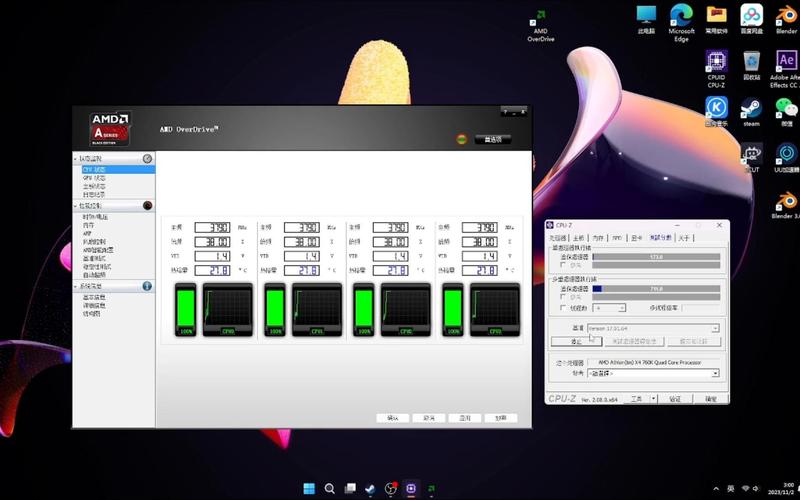Show hidden icons in the system tray
The width and height of the screenshot is (800, 500).
716,488
